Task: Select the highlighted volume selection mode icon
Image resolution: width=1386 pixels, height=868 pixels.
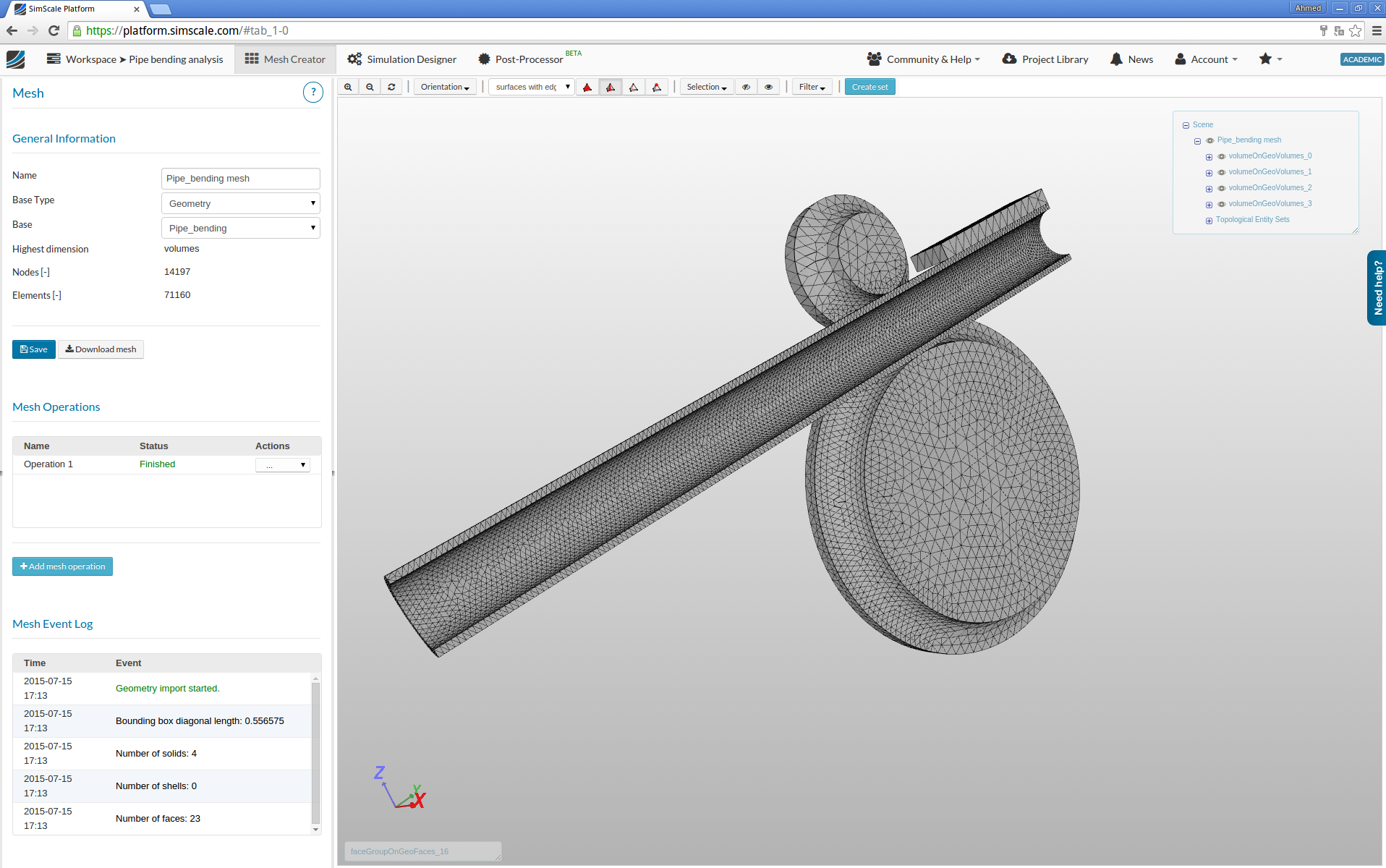Action: pos(611,87)
